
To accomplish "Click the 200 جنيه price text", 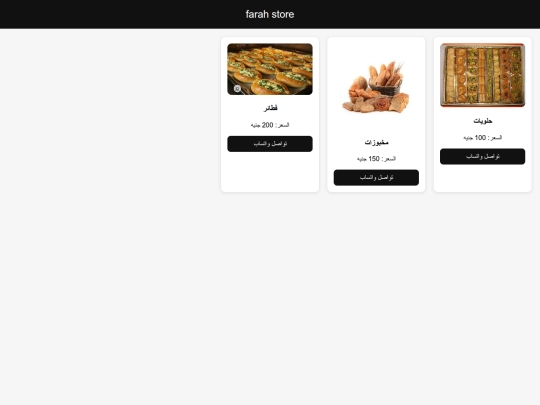I will click(262, 125).
